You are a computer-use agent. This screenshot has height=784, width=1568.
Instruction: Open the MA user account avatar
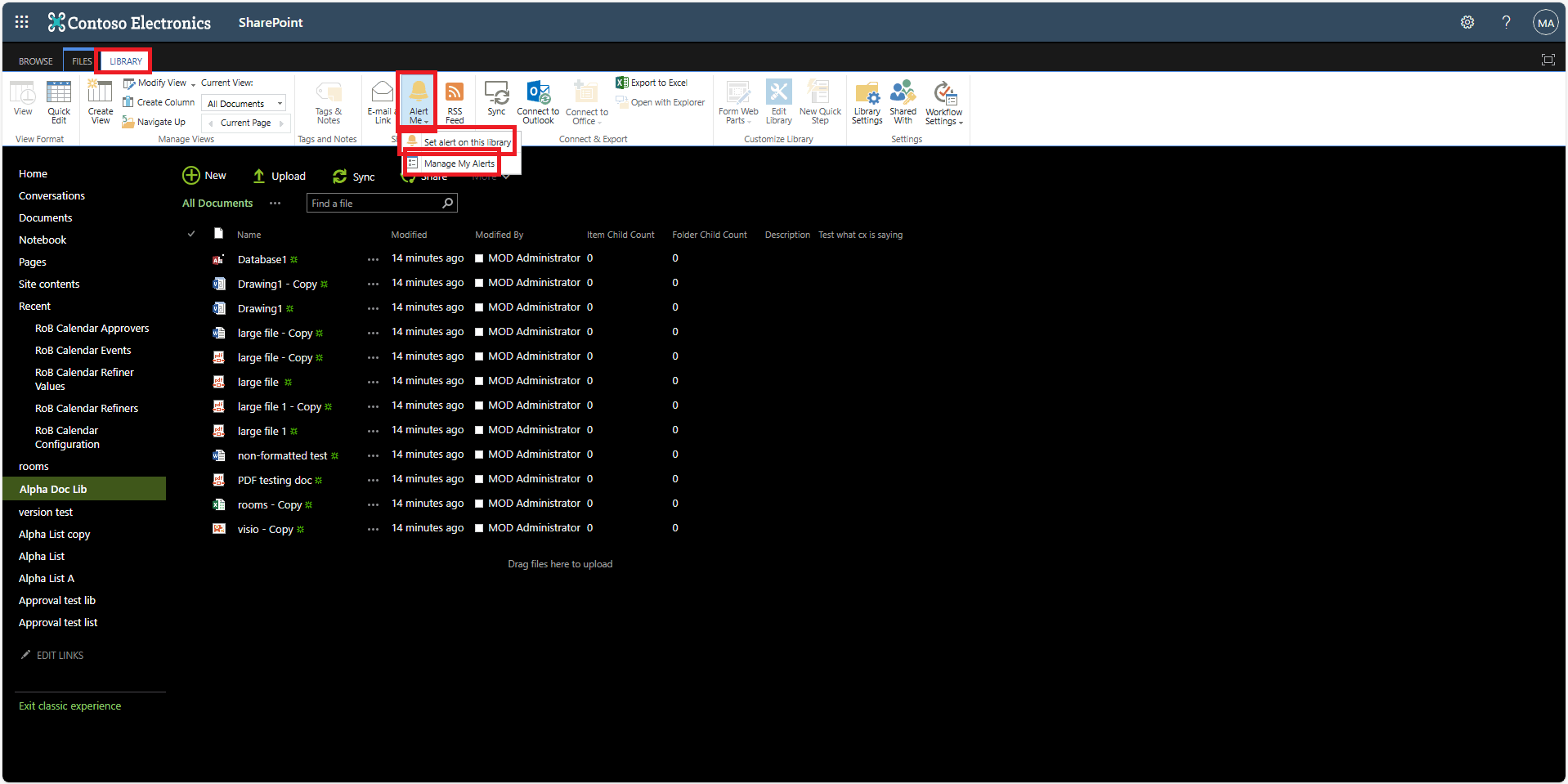click(x=1545, y=23)
